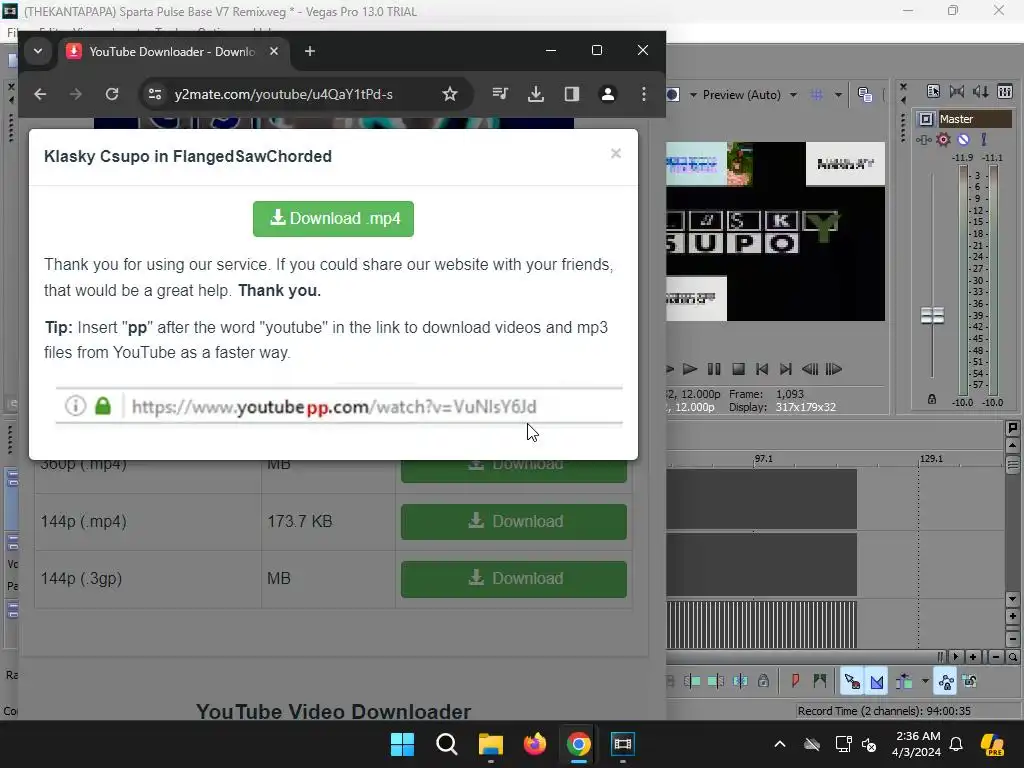The width and height of the screenshot is (1024, 768).
Task: Go to start in Vegas preview
Action: pos(761,369)
